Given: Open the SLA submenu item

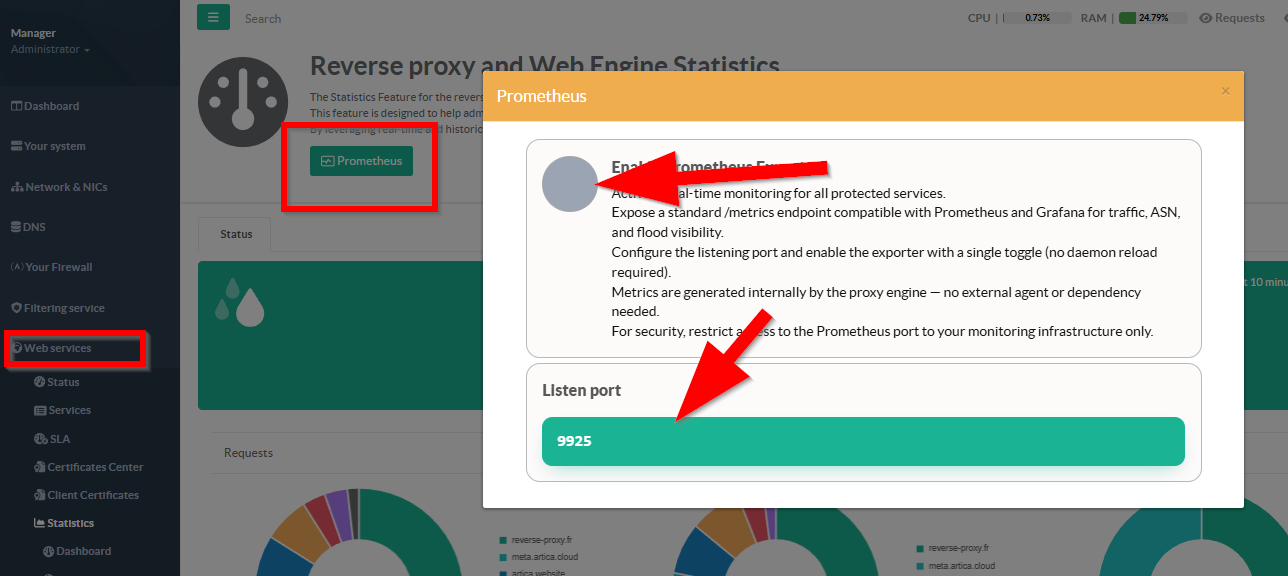Looking at the screenshot, I should click(59, 439).
